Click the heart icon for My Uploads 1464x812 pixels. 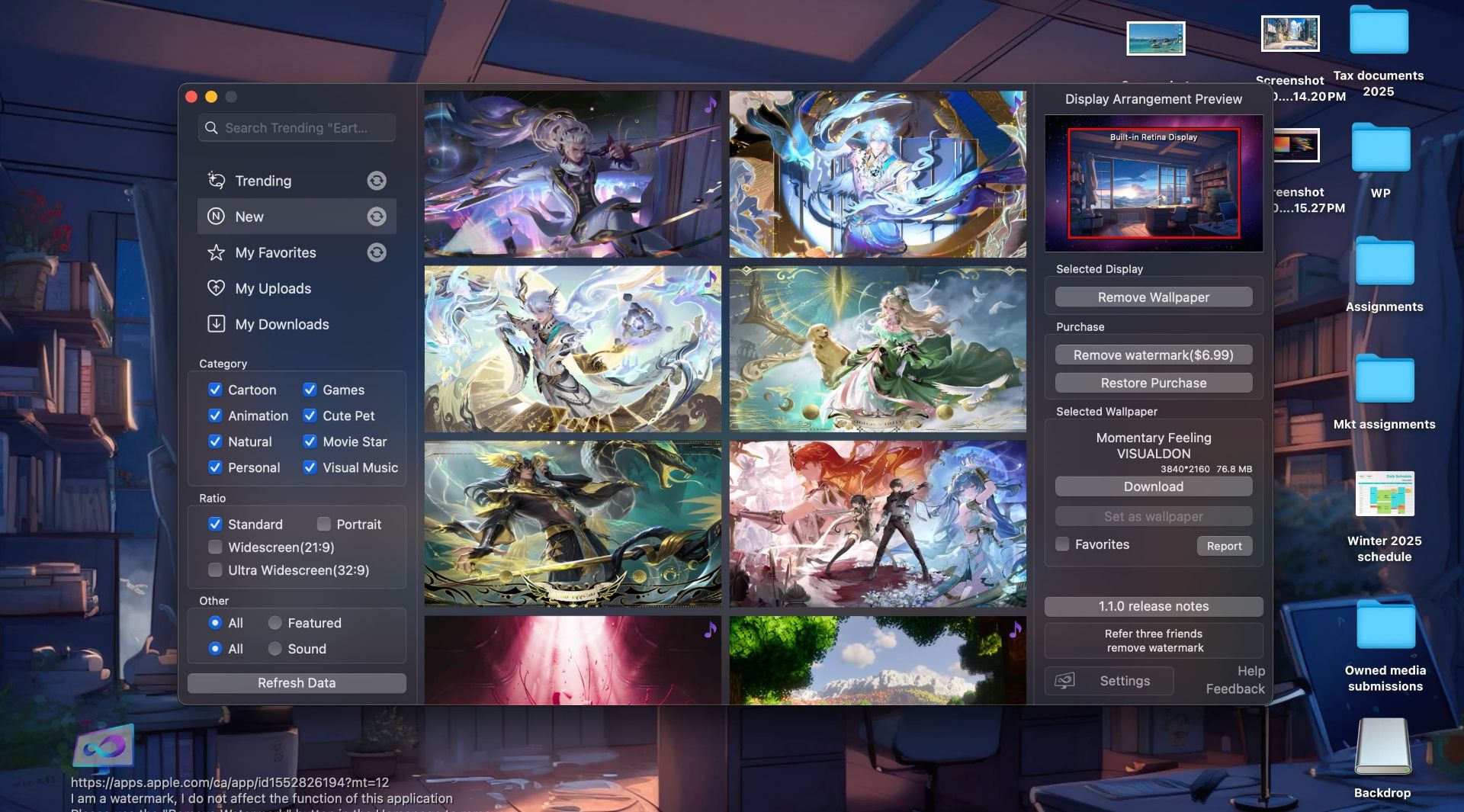[217, 288]
